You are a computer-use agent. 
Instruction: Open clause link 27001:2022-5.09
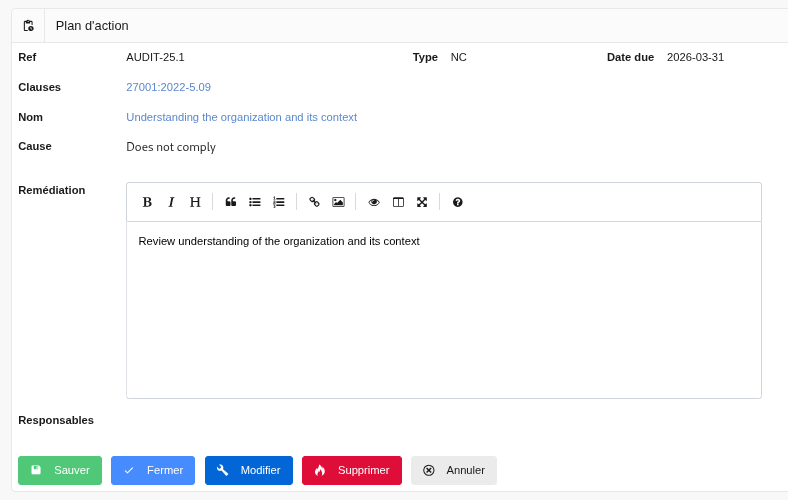pyautogui.click(x=168, y=87)
